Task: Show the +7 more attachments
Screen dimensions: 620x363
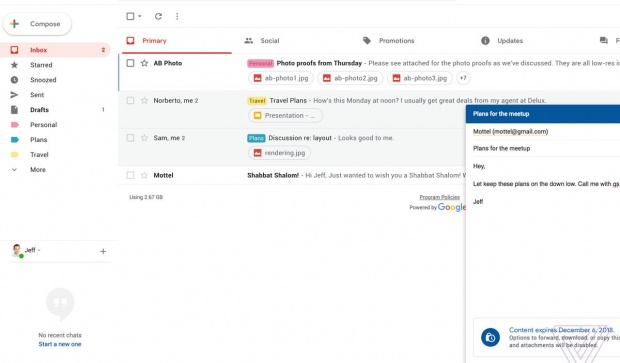Action: point(463,78)
